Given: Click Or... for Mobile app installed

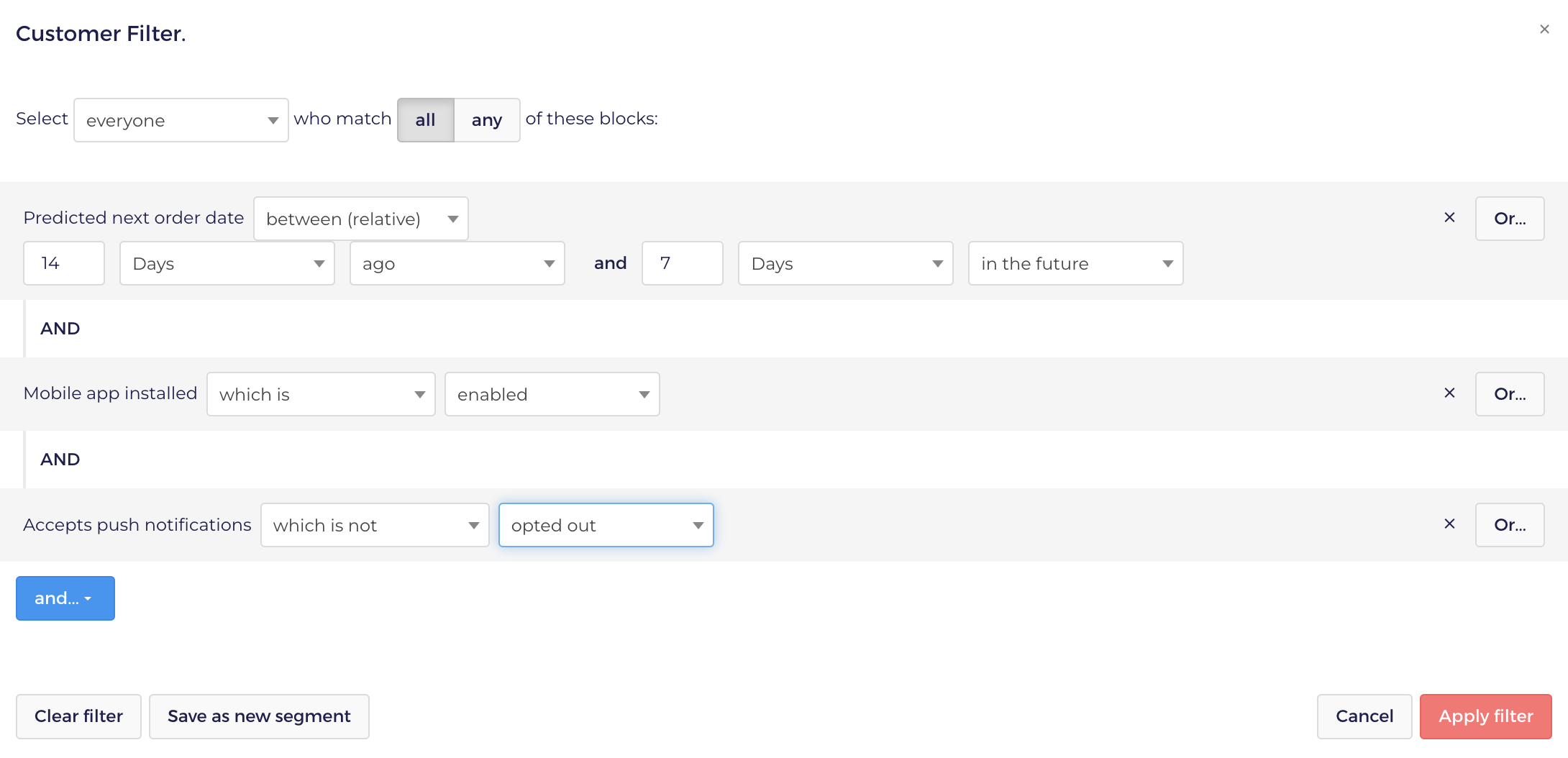Looking at the screenshot, I should [1510, 394].
